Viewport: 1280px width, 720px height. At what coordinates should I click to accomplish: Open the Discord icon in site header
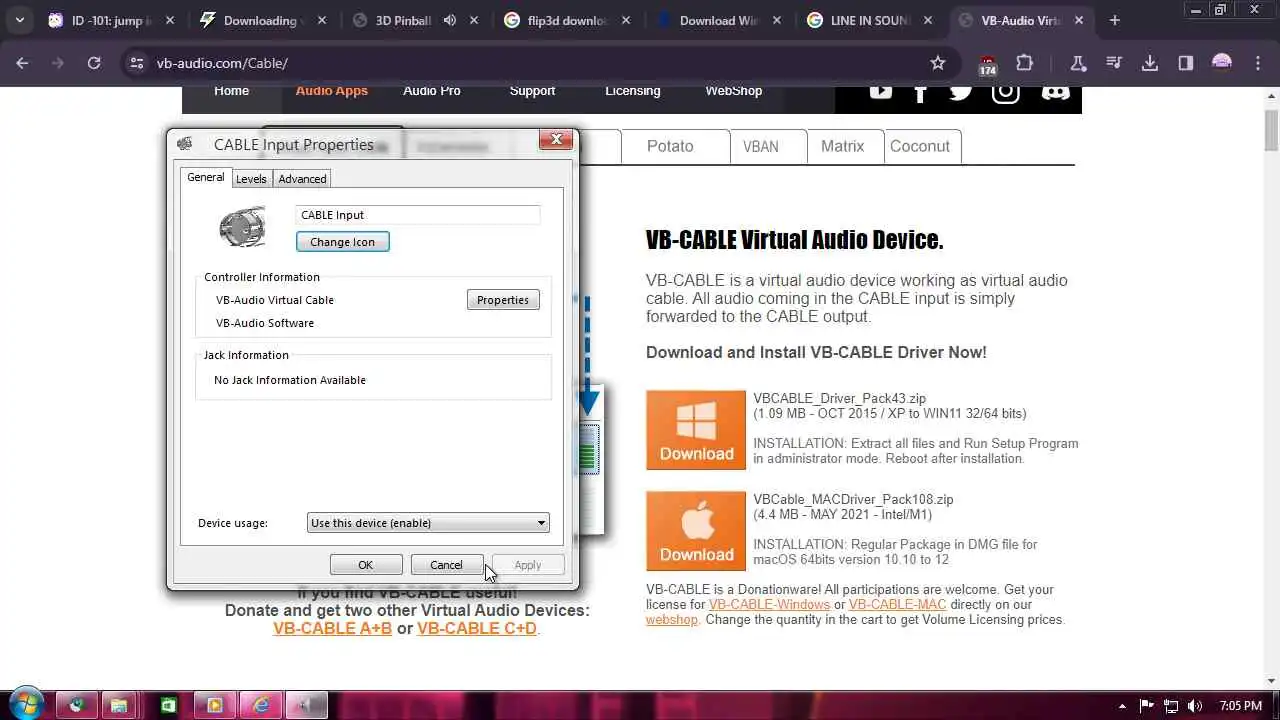(x=1055, y=92)
